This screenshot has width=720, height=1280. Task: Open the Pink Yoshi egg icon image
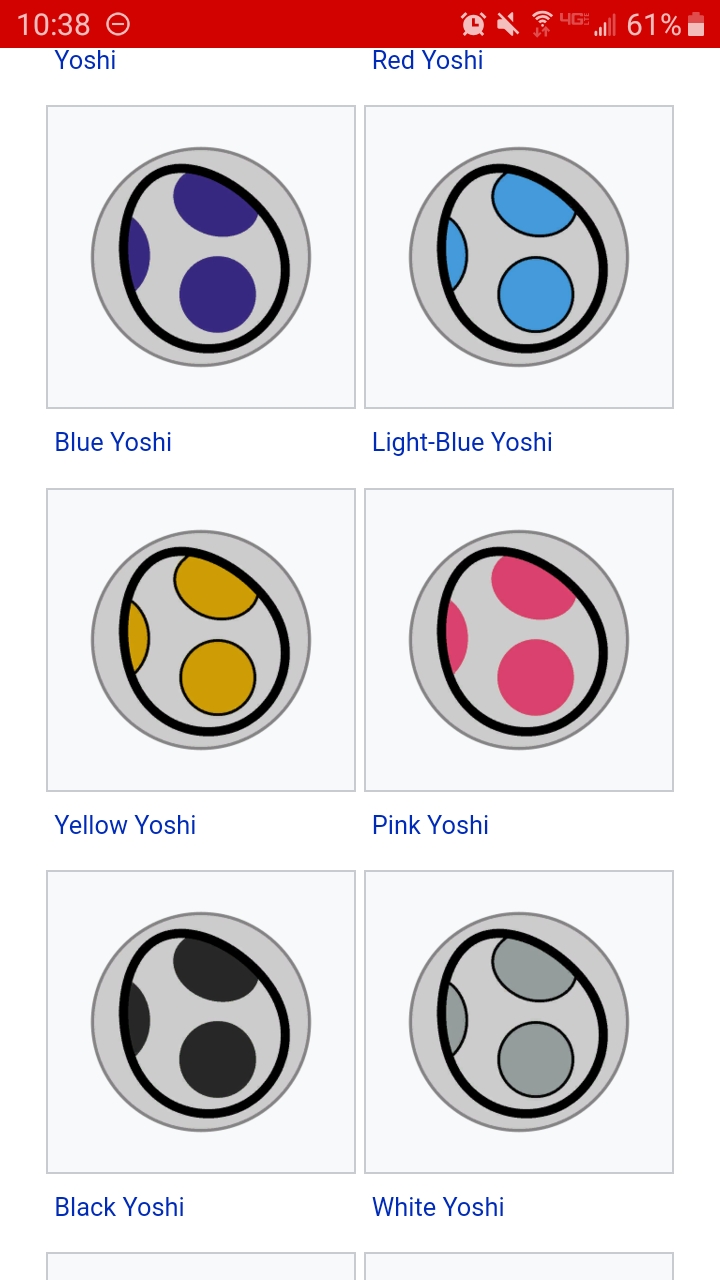tap(519, 640)
